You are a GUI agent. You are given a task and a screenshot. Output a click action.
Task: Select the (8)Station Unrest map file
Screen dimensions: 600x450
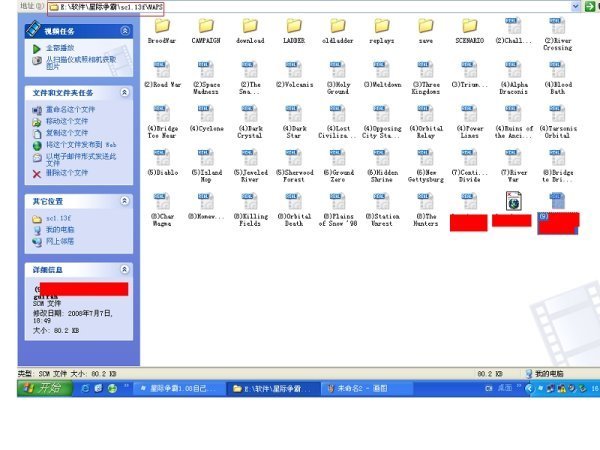pos(382,210)
